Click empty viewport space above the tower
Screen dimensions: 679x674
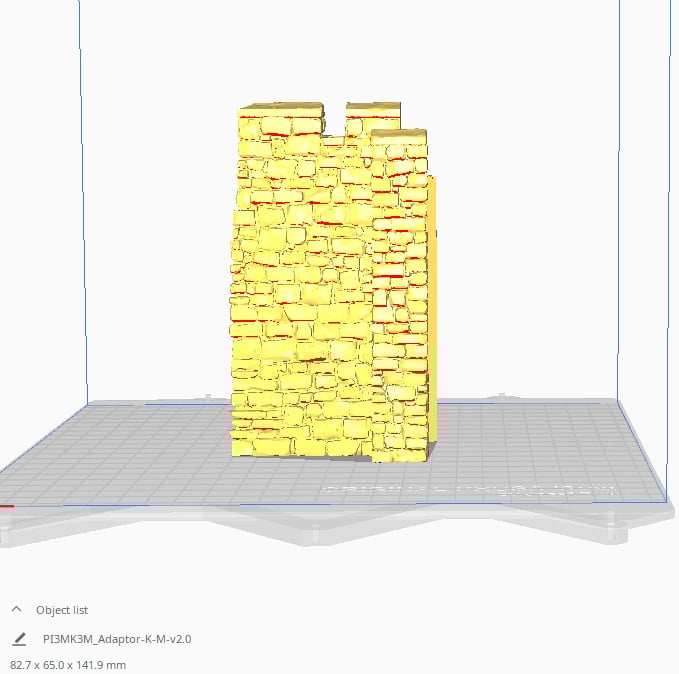[330, 50]
